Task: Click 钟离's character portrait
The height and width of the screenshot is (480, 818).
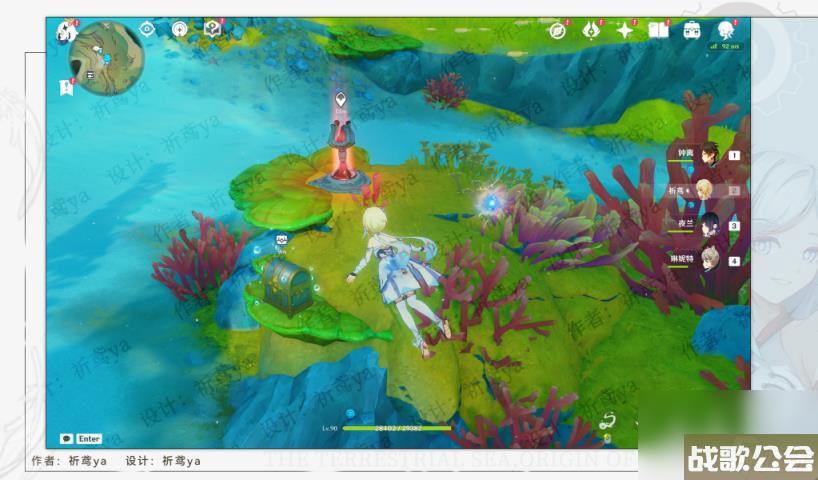Action: pos(709,153)
